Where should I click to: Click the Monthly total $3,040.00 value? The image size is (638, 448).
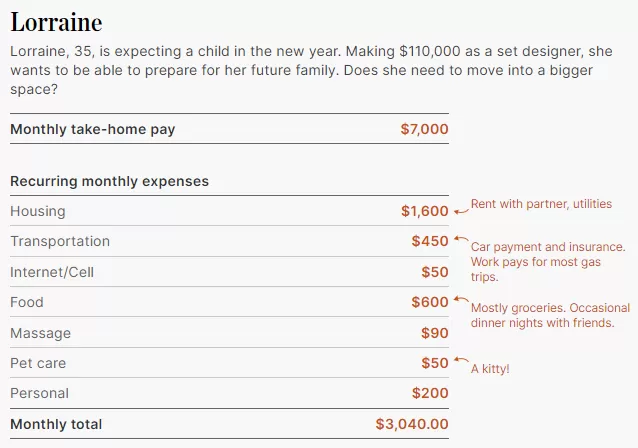pyautogui.click(x=412, y=424)
